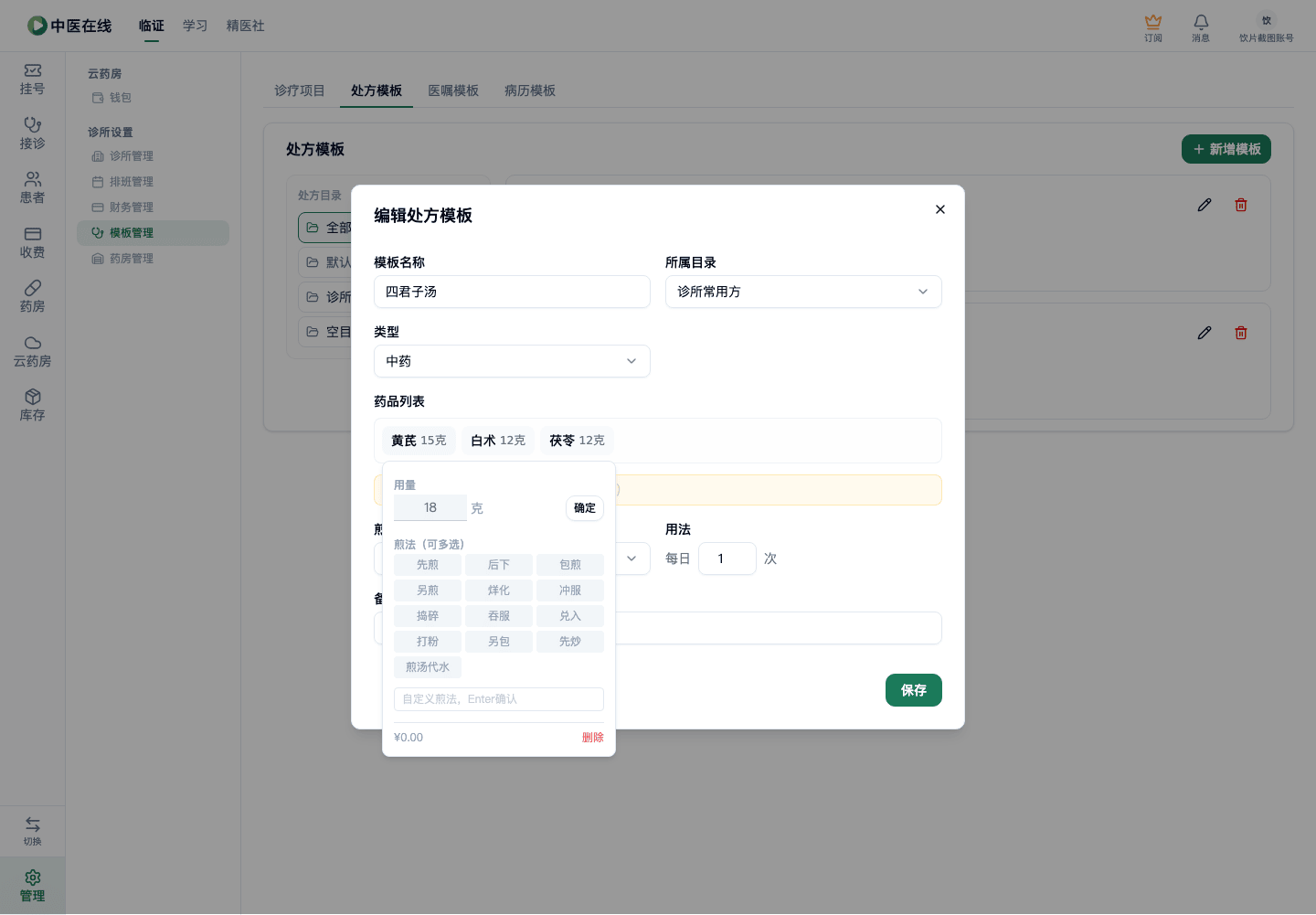Select the 白术 12克 herb chip
Image resolution: width=1316 pixels, height=915 pixels.
[498, 441]
